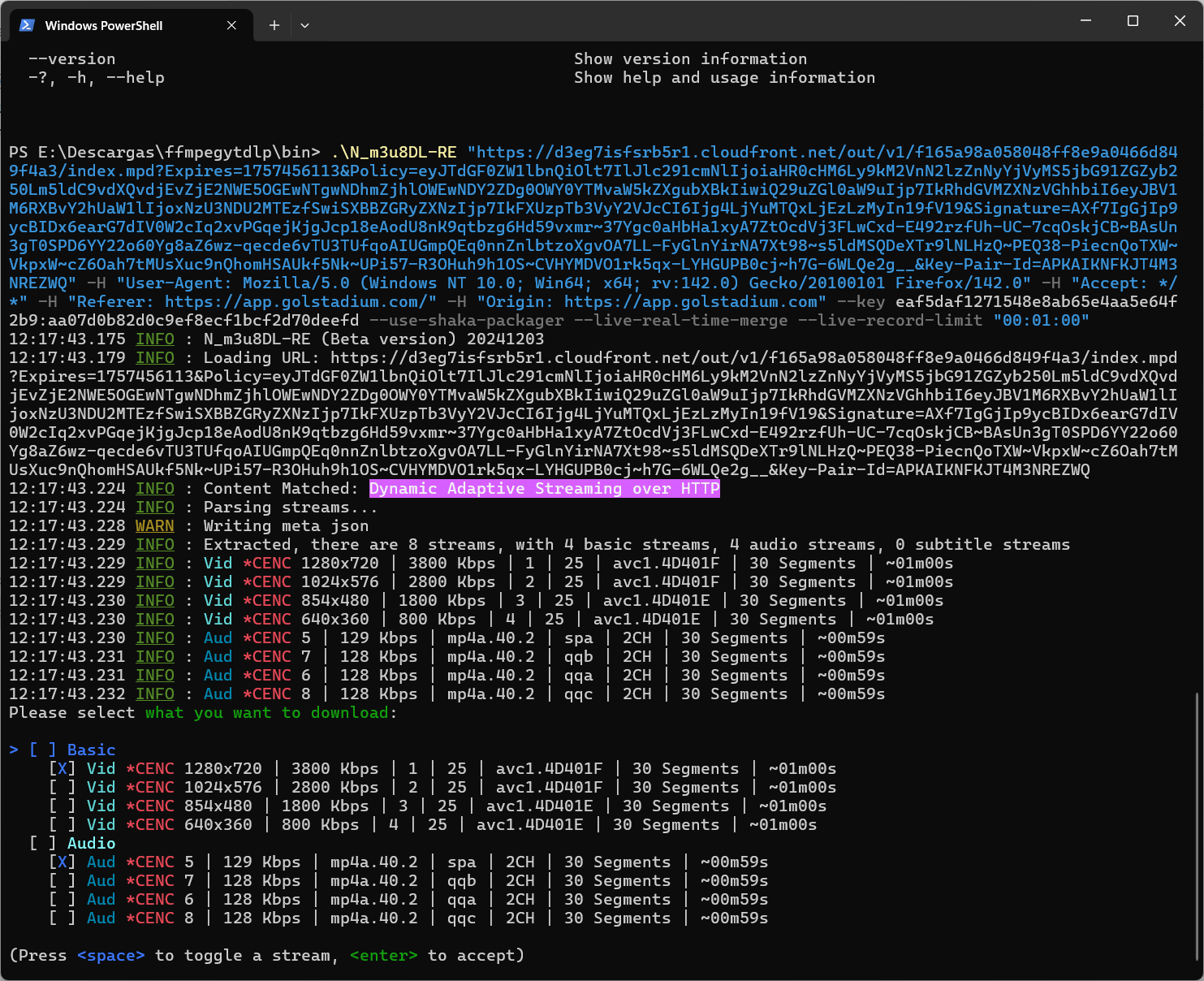
Task: Uncheck the spa audio stream checkbox
Action: pos(62,862)
